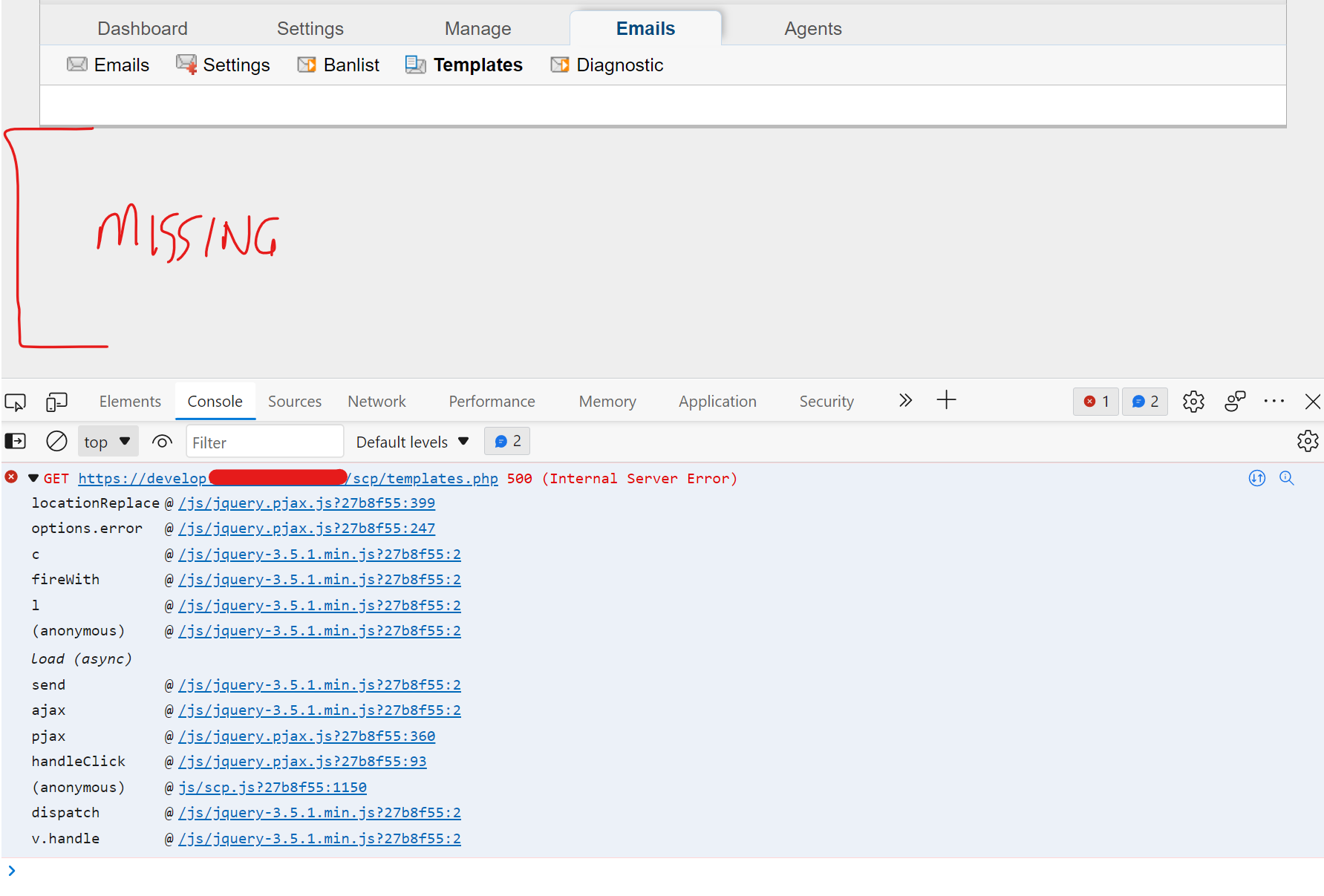Screen dimensions: 1324x896
Task: Open the Banlist section icon
Action: [307, 65]
